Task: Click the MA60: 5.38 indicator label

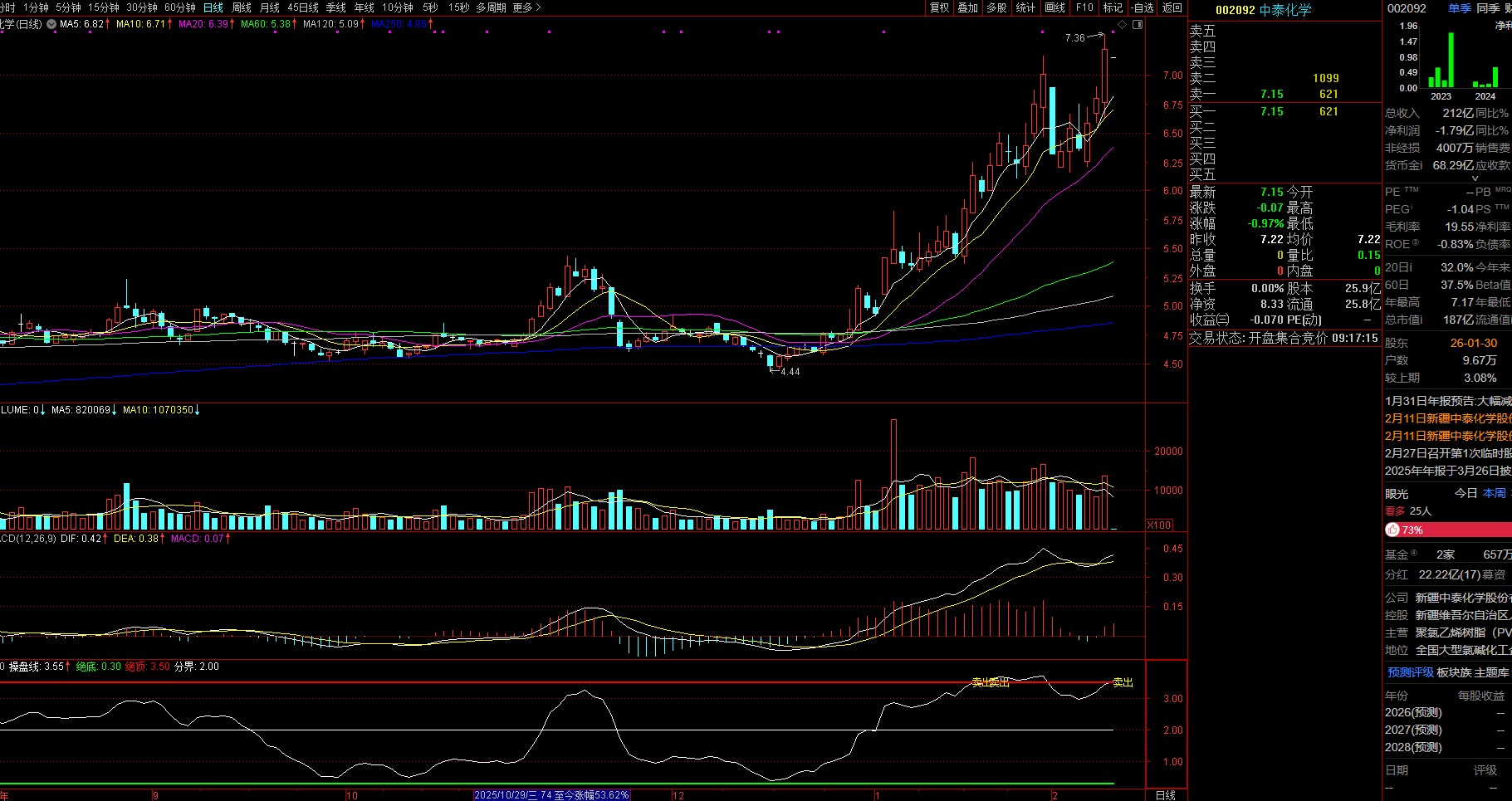Action: (269, 24)
